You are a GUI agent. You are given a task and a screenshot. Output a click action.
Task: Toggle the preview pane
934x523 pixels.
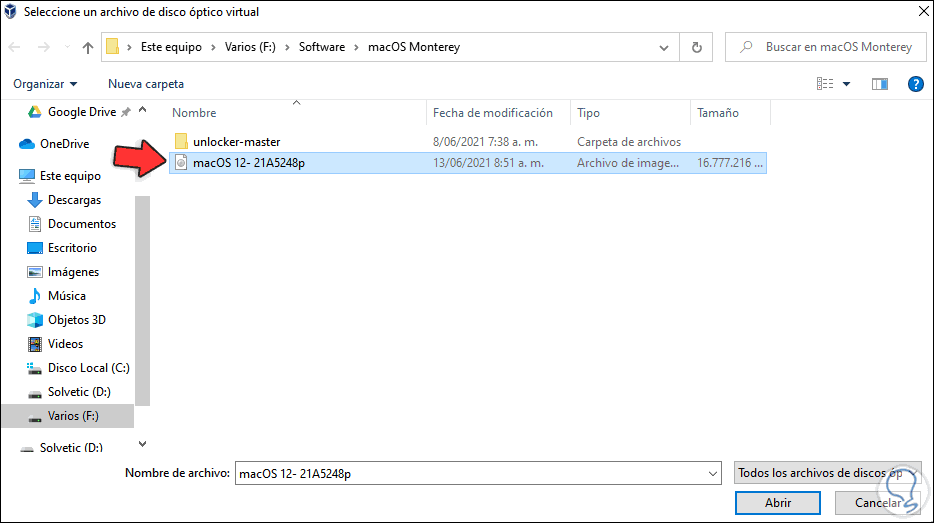880,84
